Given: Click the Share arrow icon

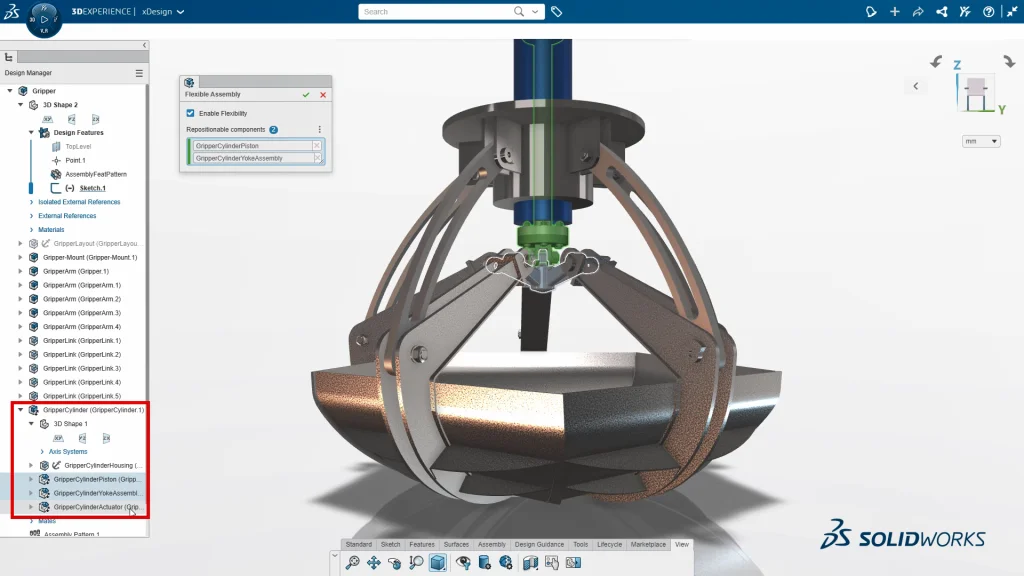Looking at the screenshot, I should [x=918, y=12].
